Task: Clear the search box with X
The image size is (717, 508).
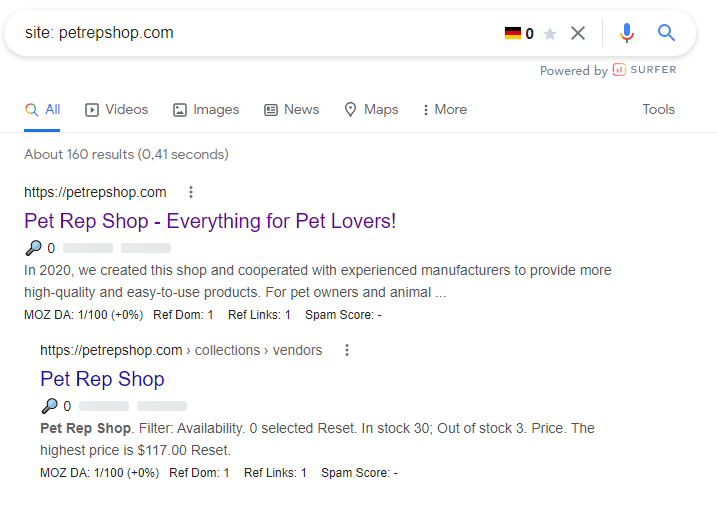Action: pos(578,33)
